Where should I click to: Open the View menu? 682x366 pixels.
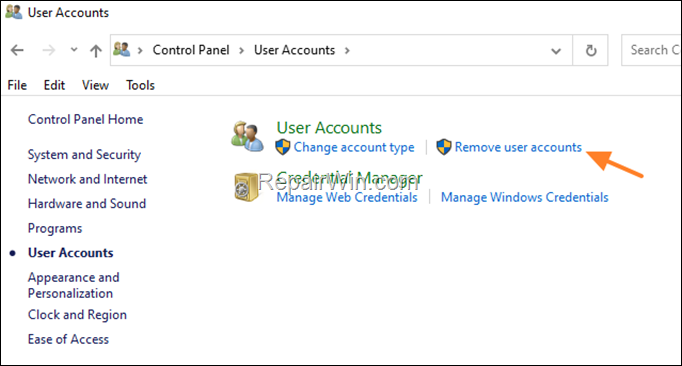(95, 85)
